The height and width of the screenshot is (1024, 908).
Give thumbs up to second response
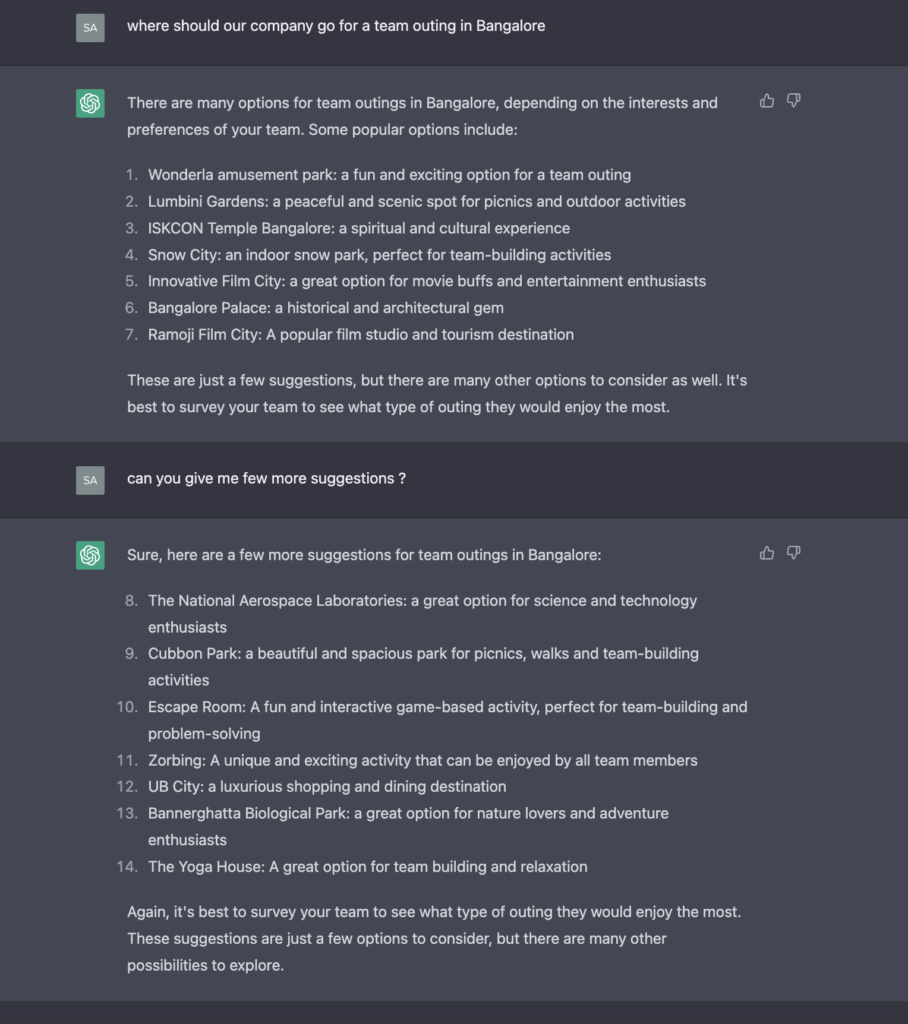pyautogui.click(x=767, y=553)
